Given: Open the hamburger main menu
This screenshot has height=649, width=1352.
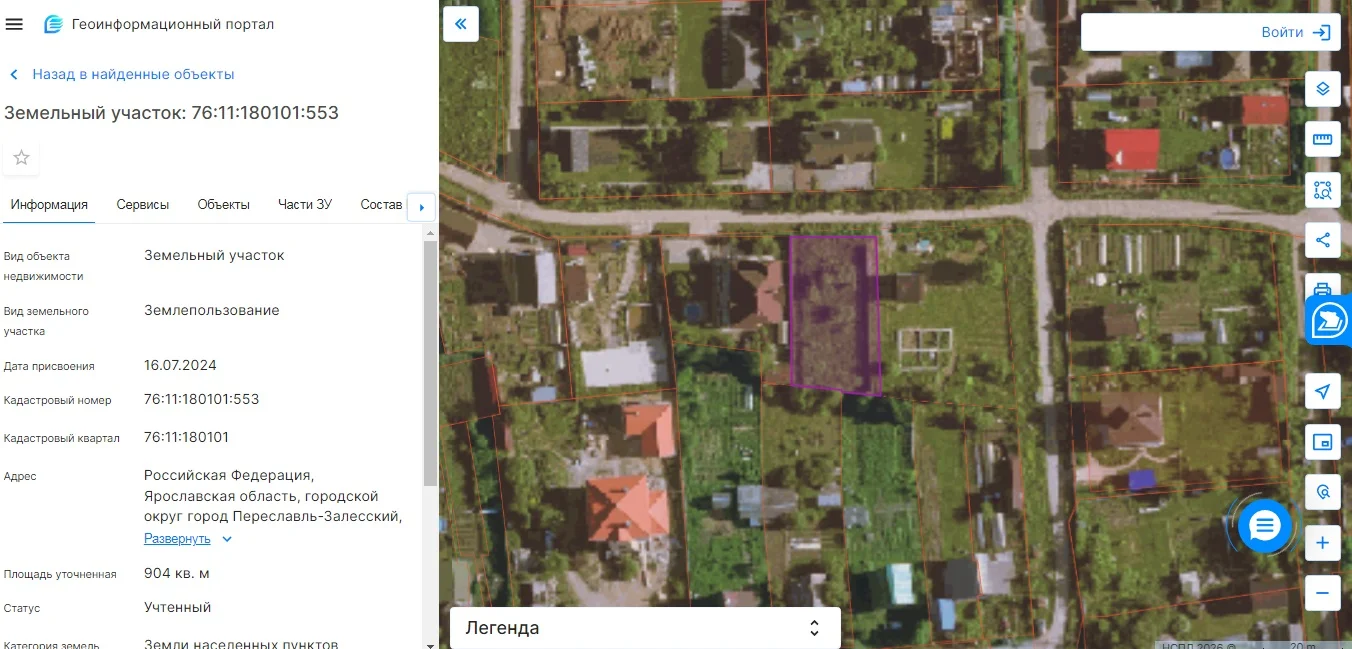Looking at the screenshot, I should click(14, 24).
